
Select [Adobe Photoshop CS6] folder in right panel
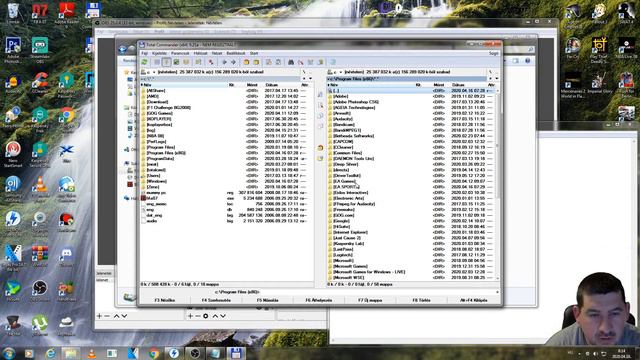tap(356, 102)
